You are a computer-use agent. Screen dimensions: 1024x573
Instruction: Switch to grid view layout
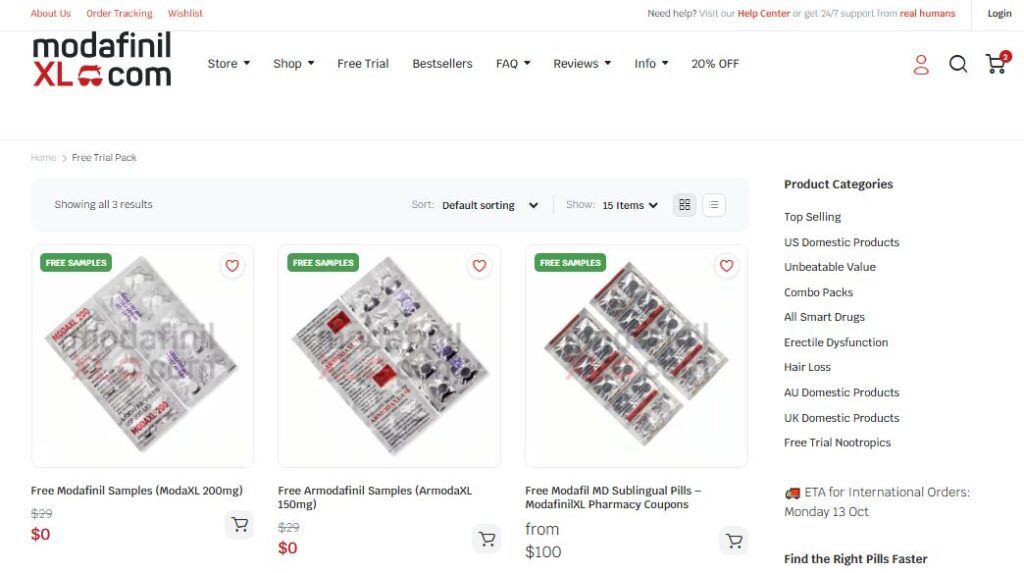click(x=684, y=205)
